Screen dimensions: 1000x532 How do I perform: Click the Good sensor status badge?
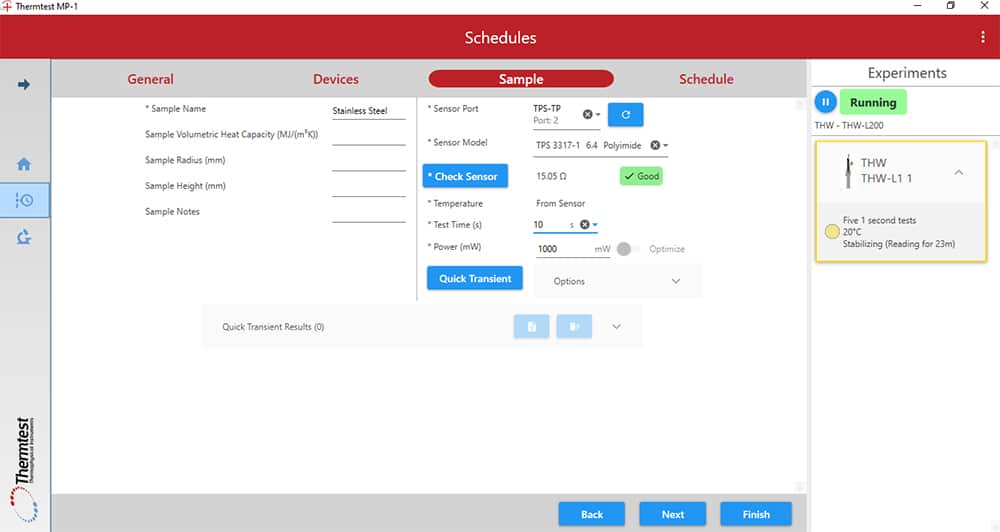point(641,176)
